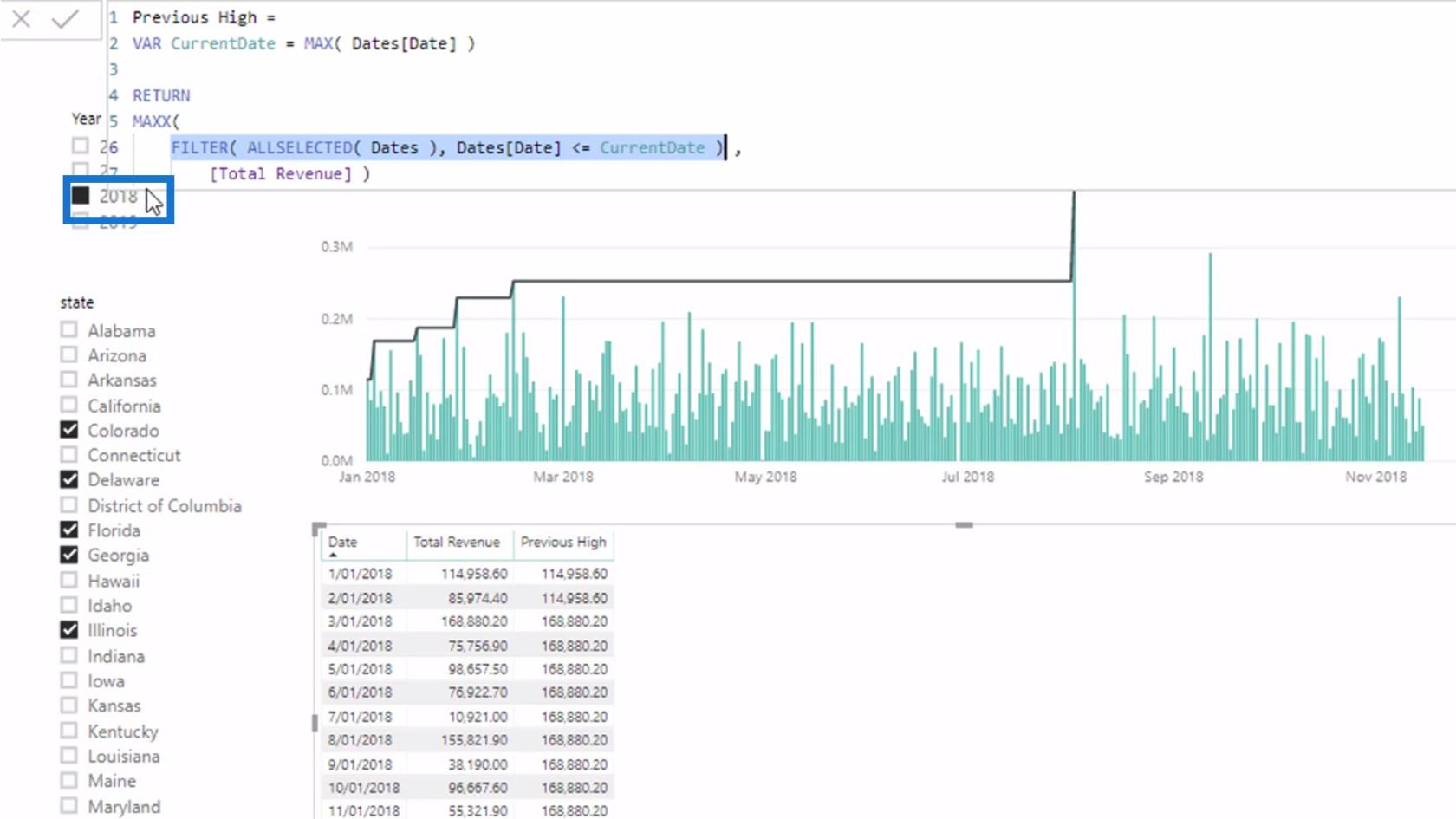Screen dimensions: 1456x819
Task: Check the Maine state checkbox
Action: click(x=69, y=780)
